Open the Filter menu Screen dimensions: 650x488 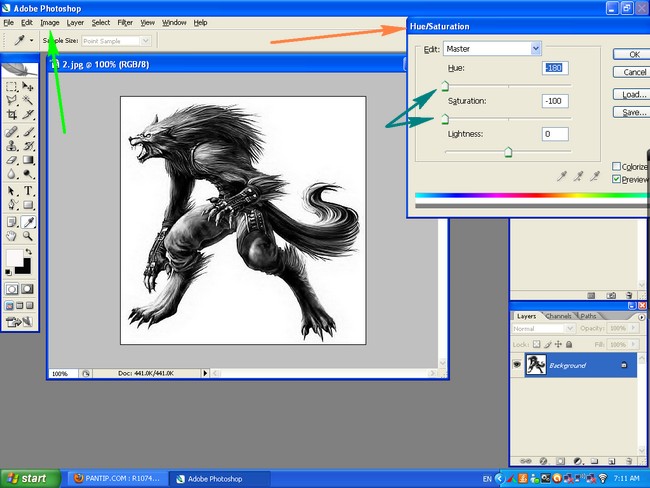(125, 23)
